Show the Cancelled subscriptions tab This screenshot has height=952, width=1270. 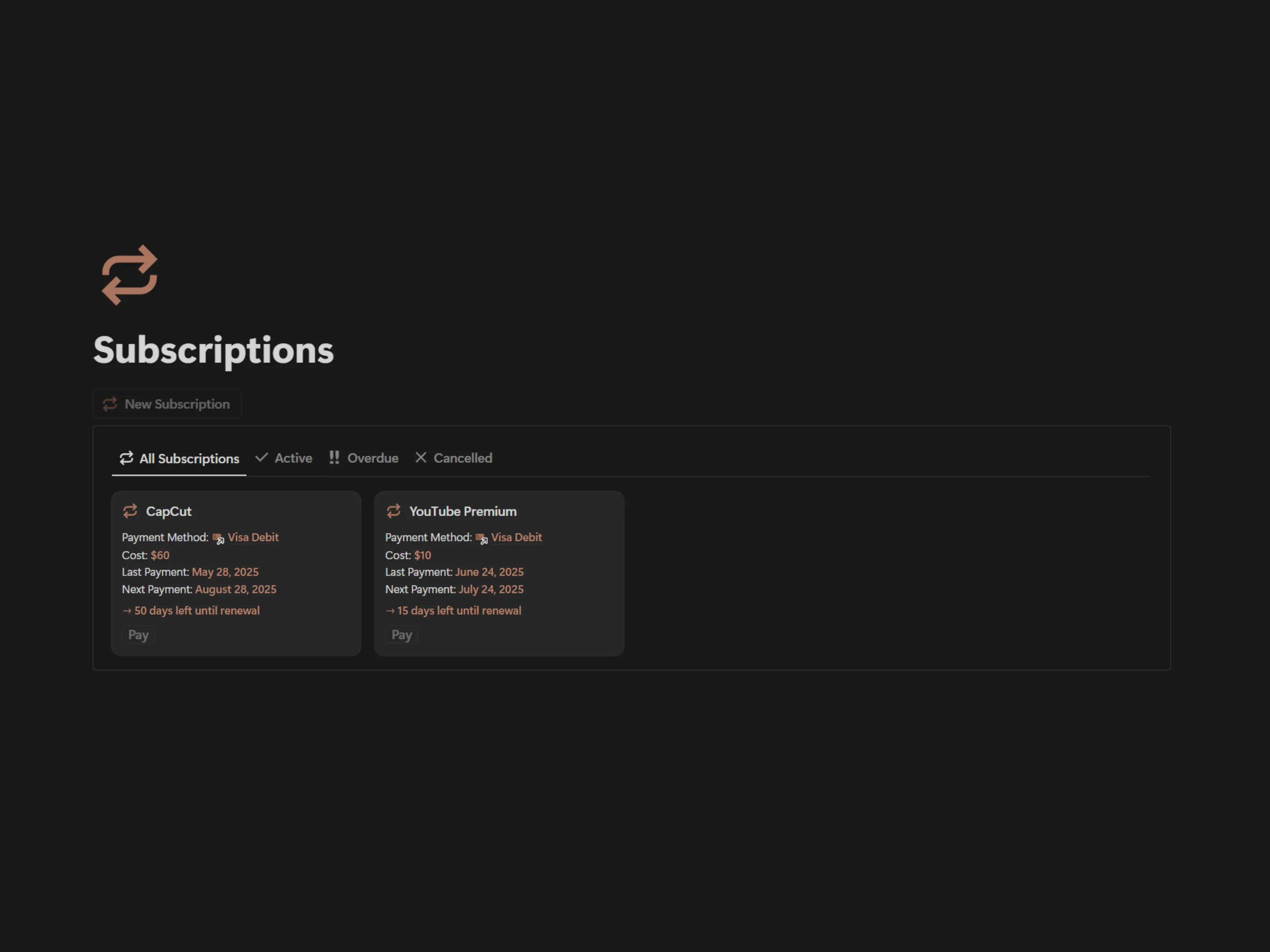pyautogui.click(x=463, y=458)
